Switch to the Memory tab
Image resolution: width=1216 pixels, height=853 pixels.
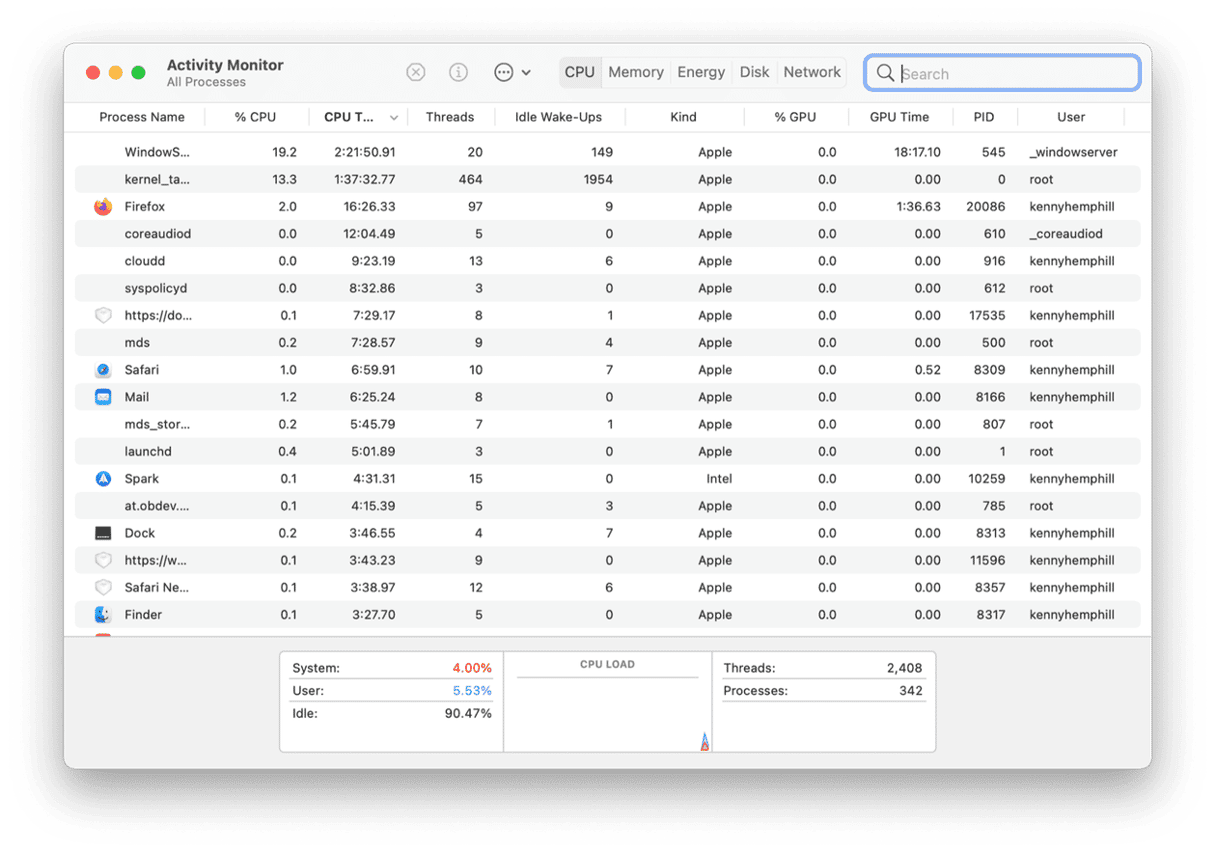tap(635, 72)
